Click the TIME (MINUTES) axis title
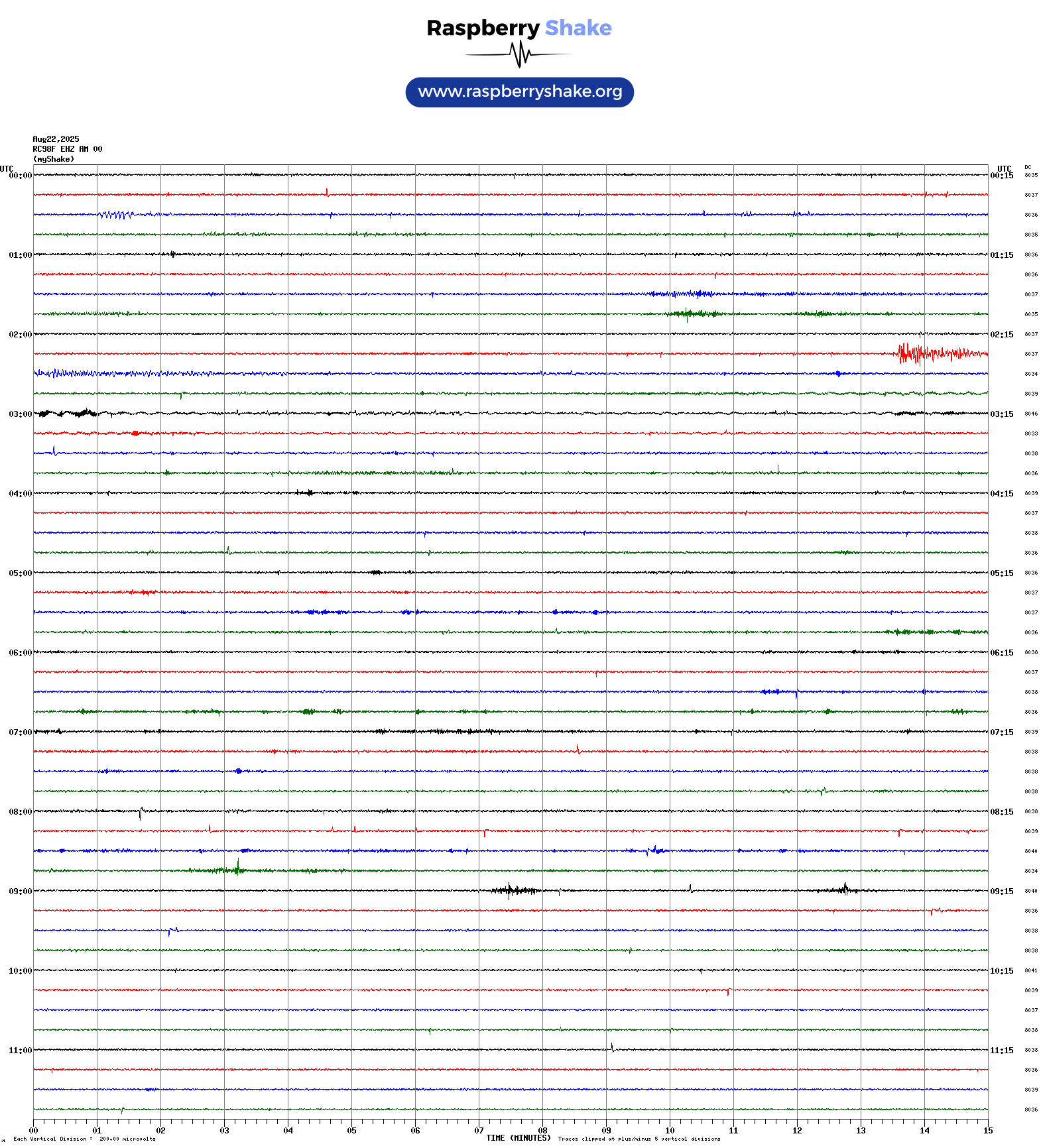The image size is (1041, 1148). point(519,1138)
